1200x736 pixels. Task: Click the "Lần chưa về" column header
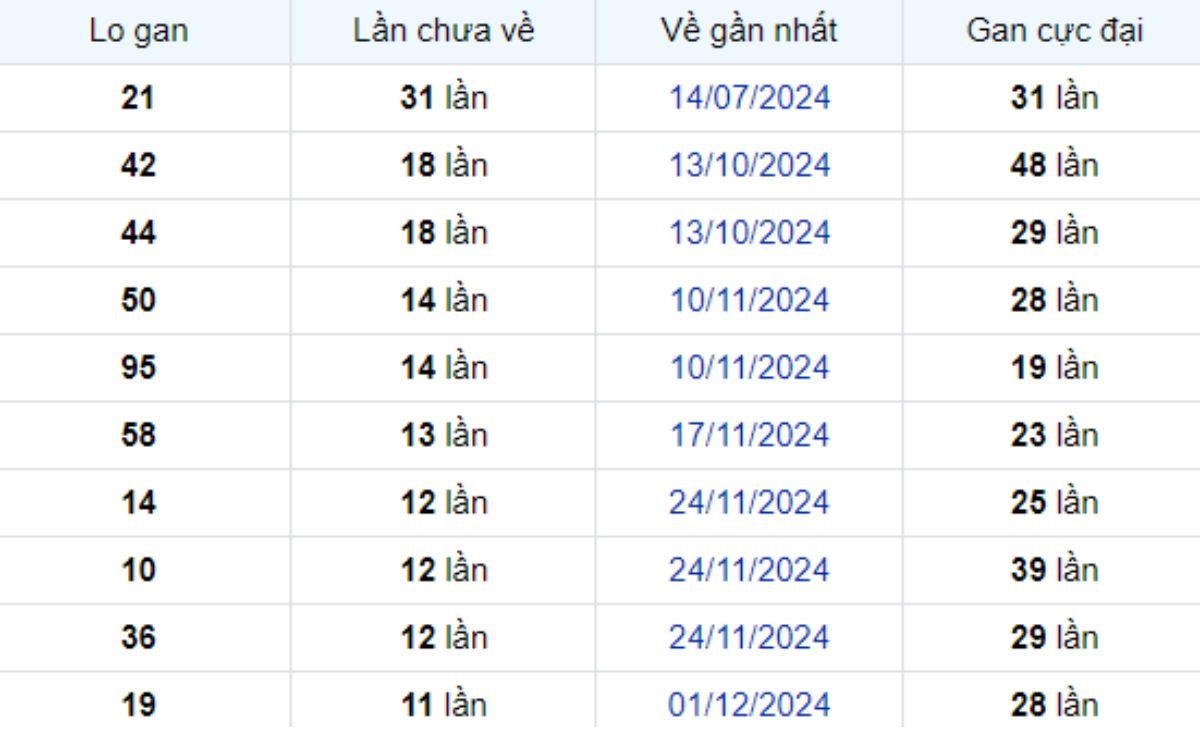(x=444, y=31)
